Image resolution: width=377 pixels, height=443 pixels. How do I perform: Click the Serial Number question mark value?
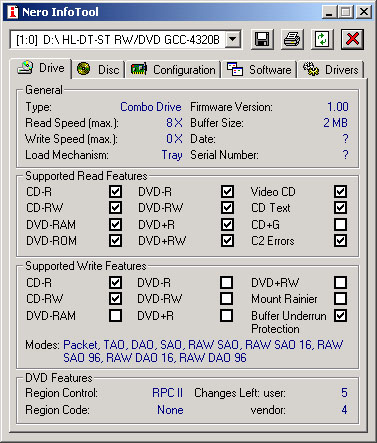pos(345,155)
